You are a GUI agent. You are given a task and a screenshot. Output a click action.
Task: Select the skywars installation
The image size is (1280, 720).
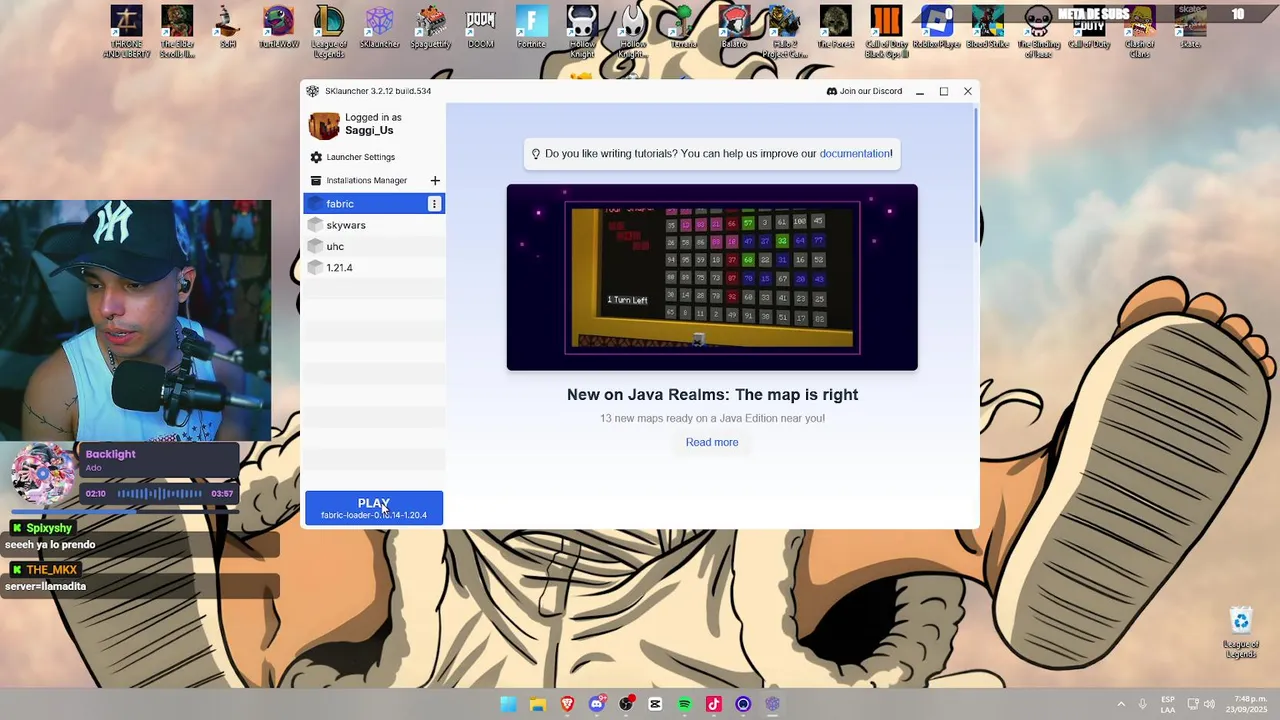[x=373, y=225]
